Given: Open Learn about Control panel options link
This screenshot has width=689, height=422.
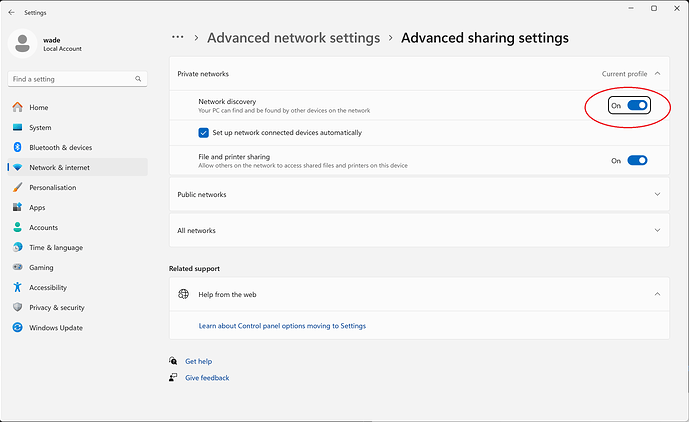Looking at the screenshot, I should click(x=282, y=325).
